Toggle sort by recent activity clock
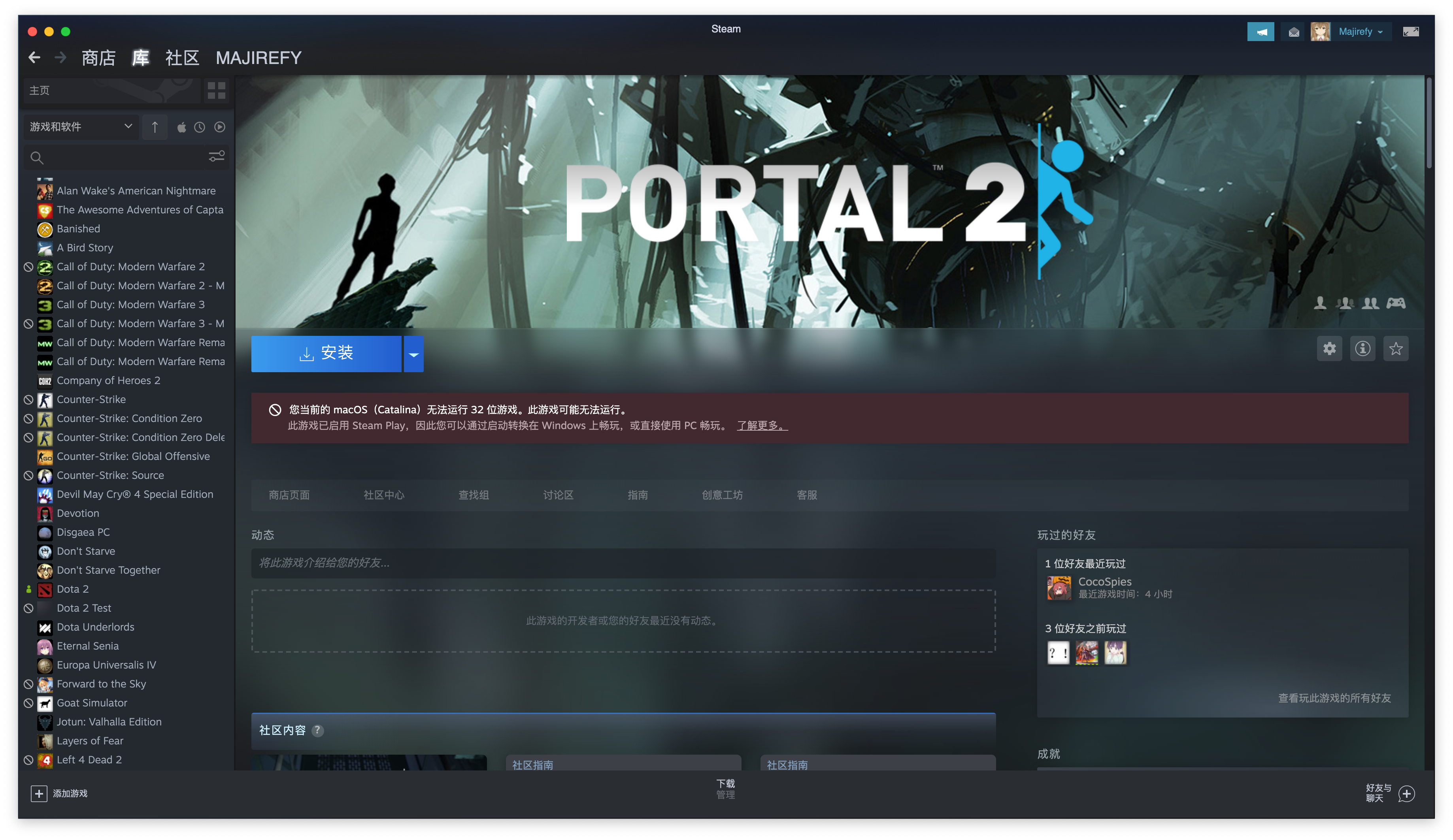 200,127
